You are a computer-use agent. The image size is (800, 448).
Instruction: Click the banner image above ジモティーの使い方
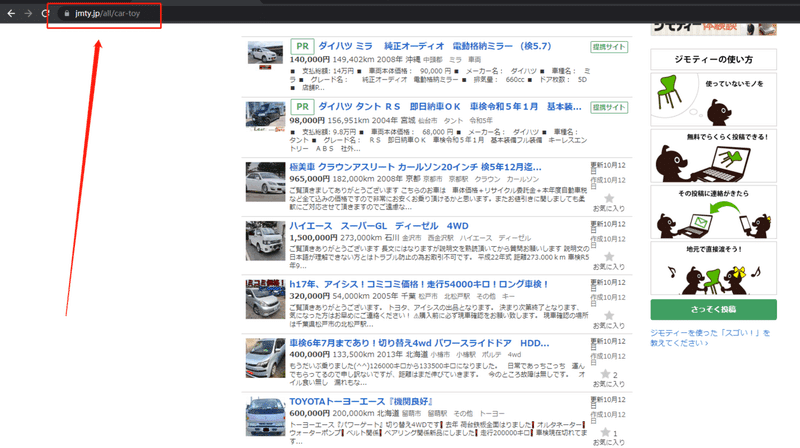(x=713, y=29)
